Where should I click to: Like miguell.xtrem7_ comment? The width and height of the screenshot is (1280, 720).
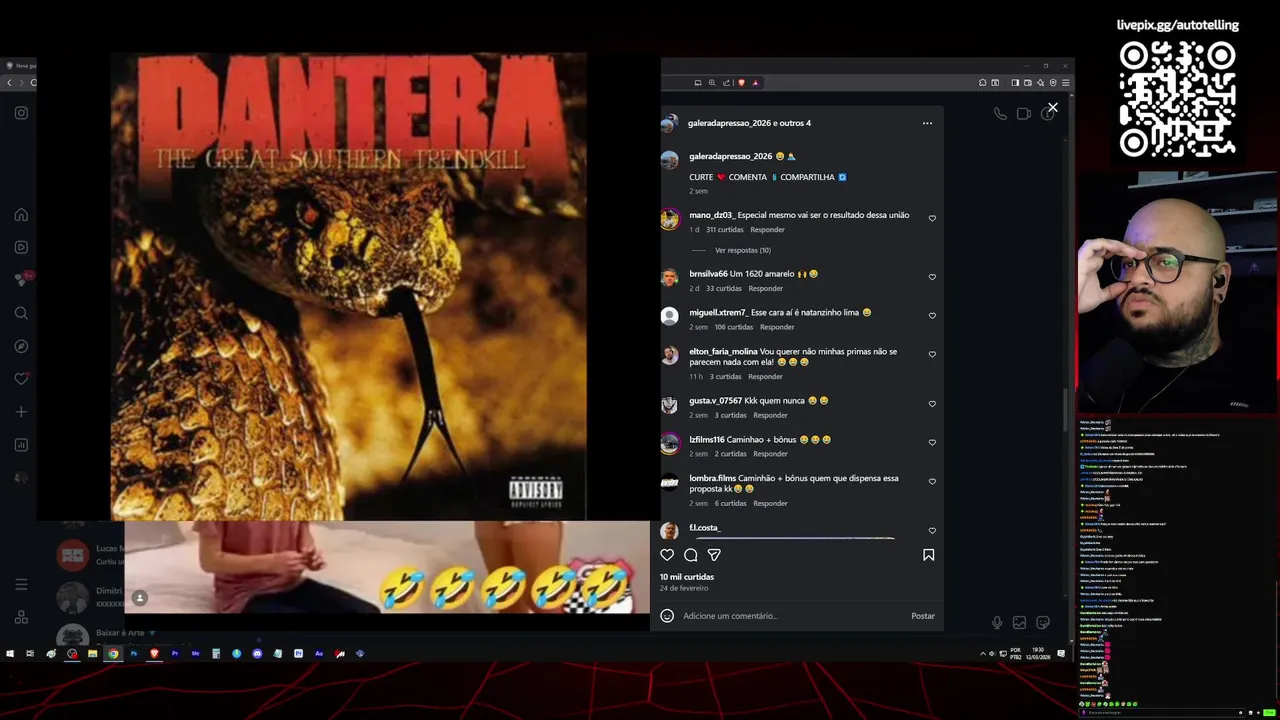pos(932,316)
